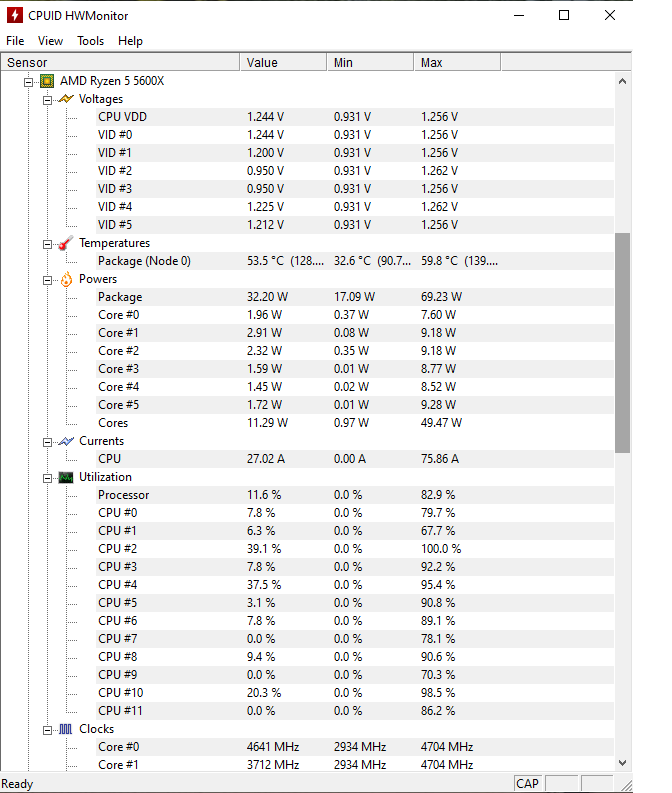Select the VID #0 row
Image resolution: width=672 pixels, height=793 pixels.
coord(355,135)
